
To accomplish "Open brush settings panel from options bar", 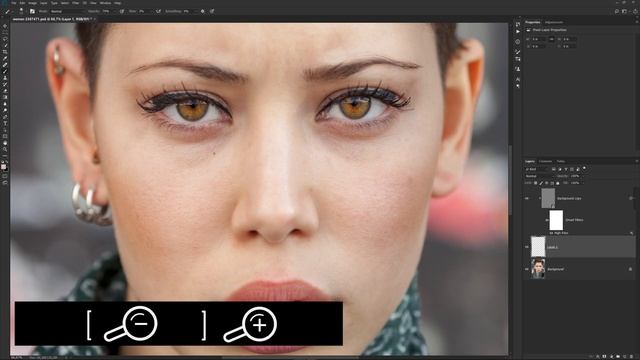I will [x=32, y=11].
